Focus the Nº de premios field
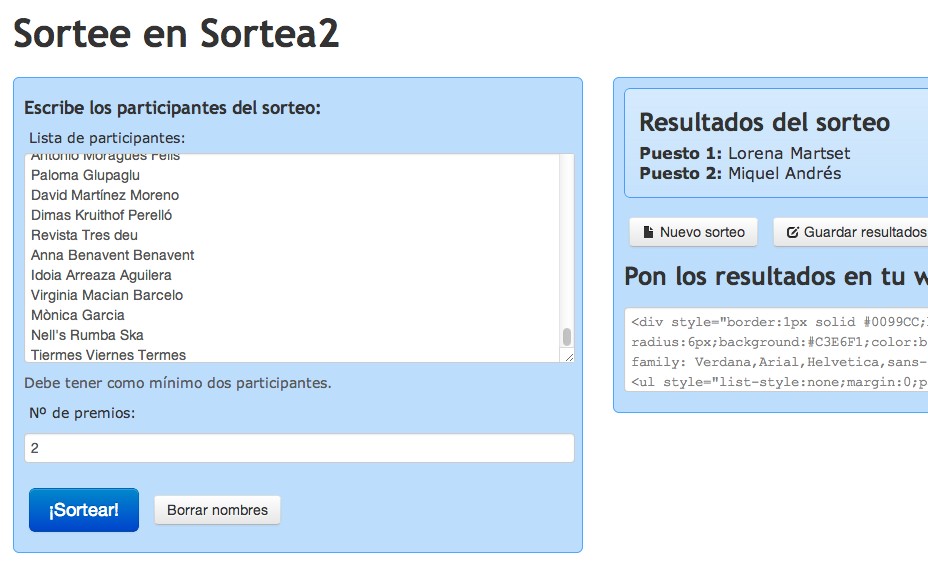Screen dimensions: 928x581 [x=299, y=448]
